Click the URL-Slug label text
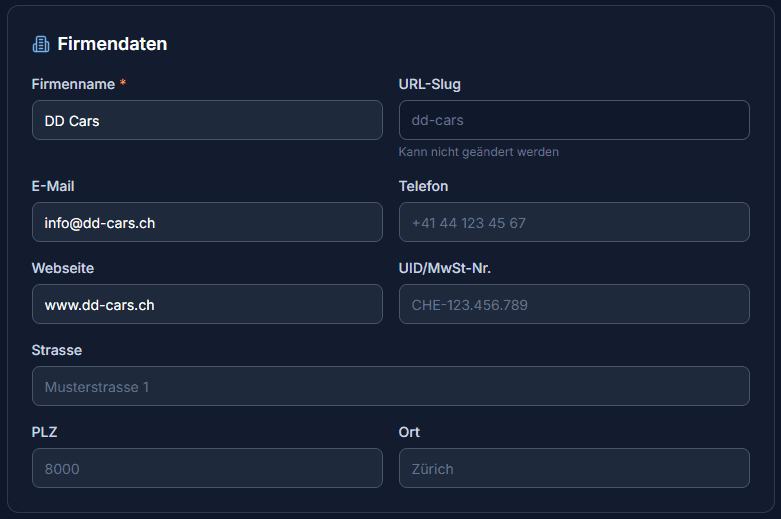The image size is (781, 519). [x=430, y=84]
